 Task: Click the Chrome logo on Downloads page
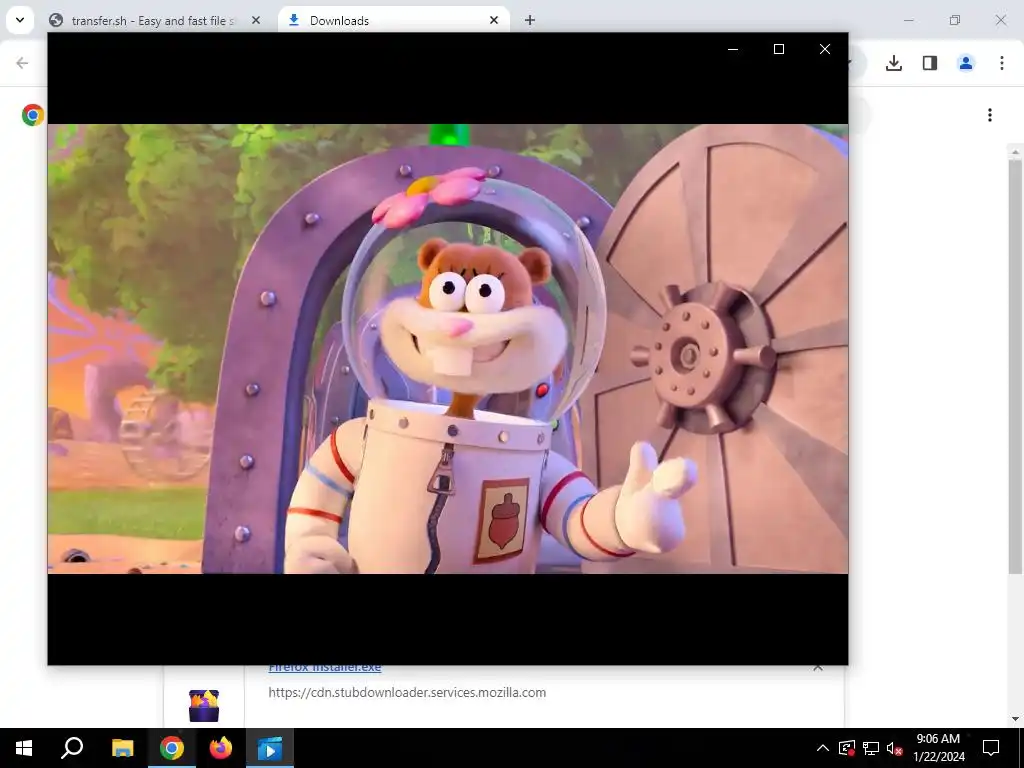(33, 115)
